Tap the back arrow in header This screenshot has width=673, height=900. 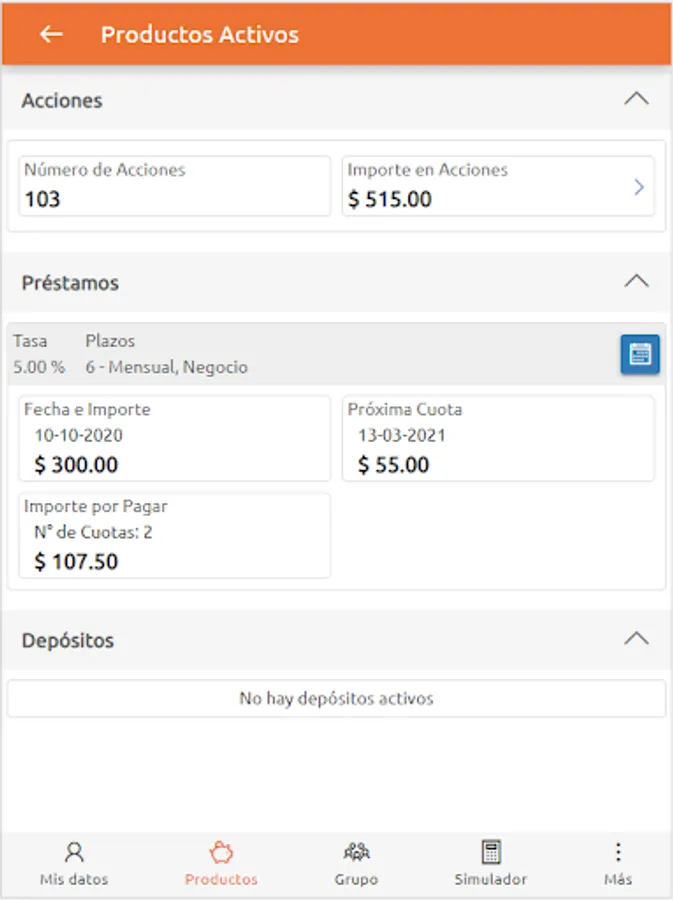tap(50, 34)
